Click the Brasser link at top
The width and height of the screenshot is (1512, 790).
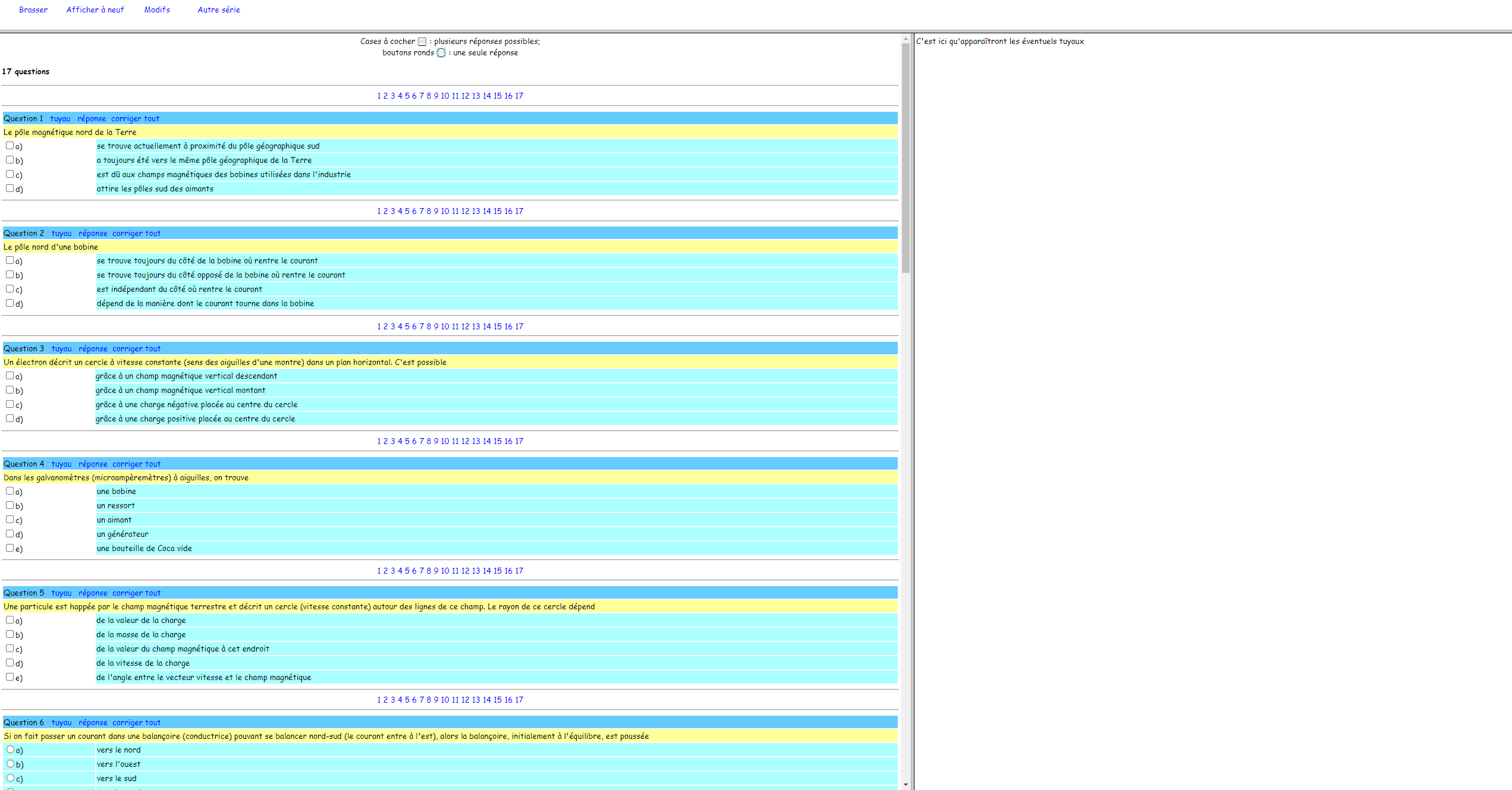pyautogui.click(x=33, y=10)
